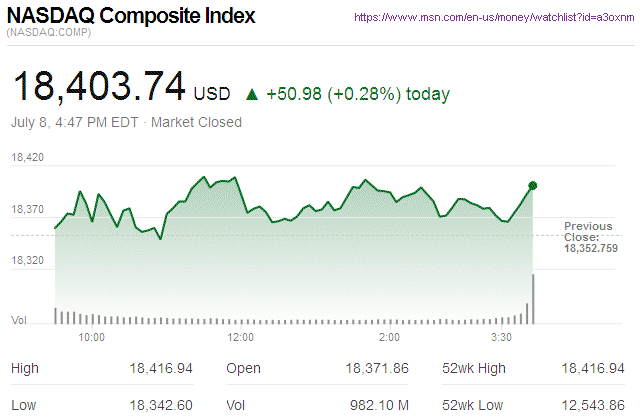640x420 pixels.
Task: Click the 12:00 time axis label
Action: [x=241, y=337]
